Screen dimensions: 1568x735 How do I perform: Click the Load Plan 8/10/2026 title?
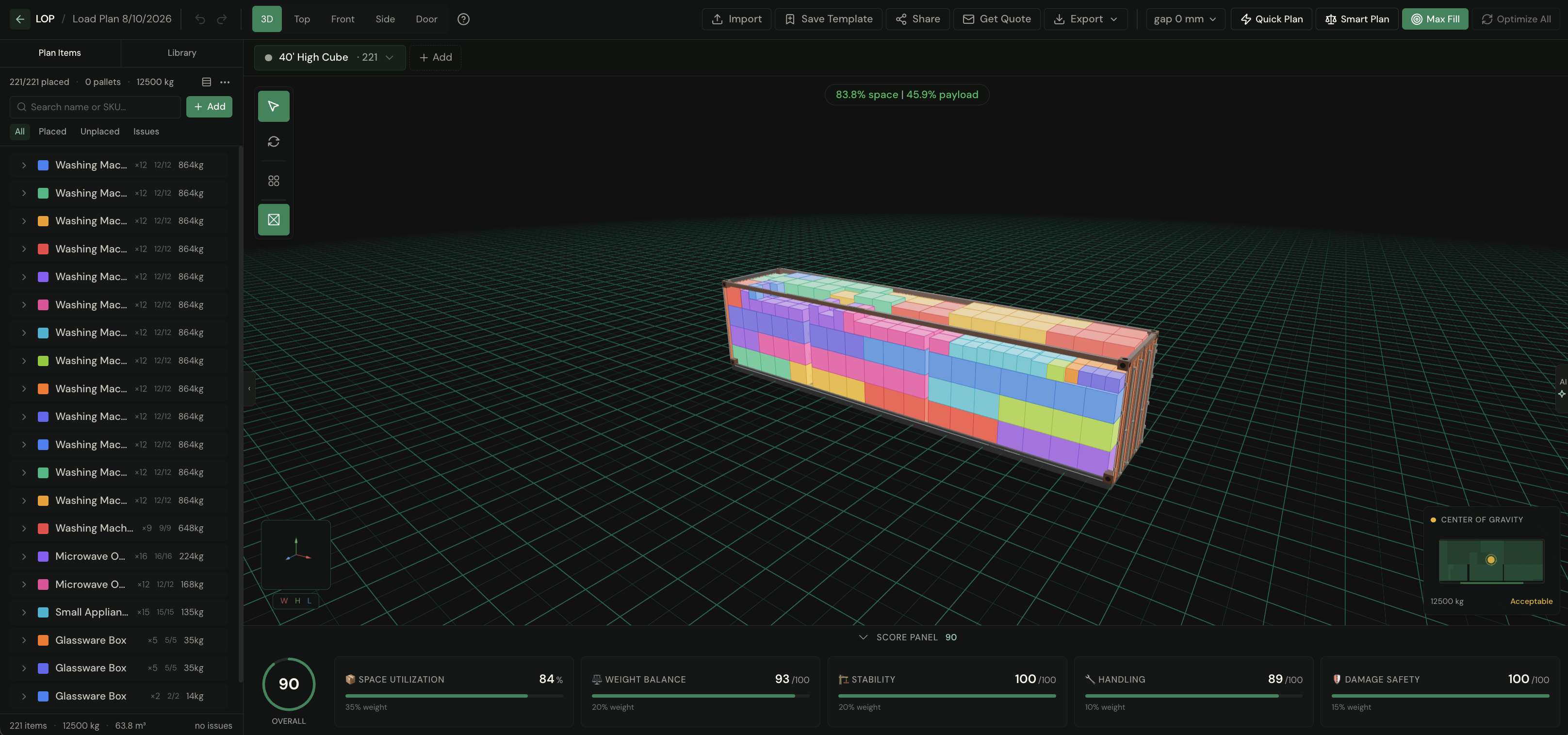[x=122, y=19]
